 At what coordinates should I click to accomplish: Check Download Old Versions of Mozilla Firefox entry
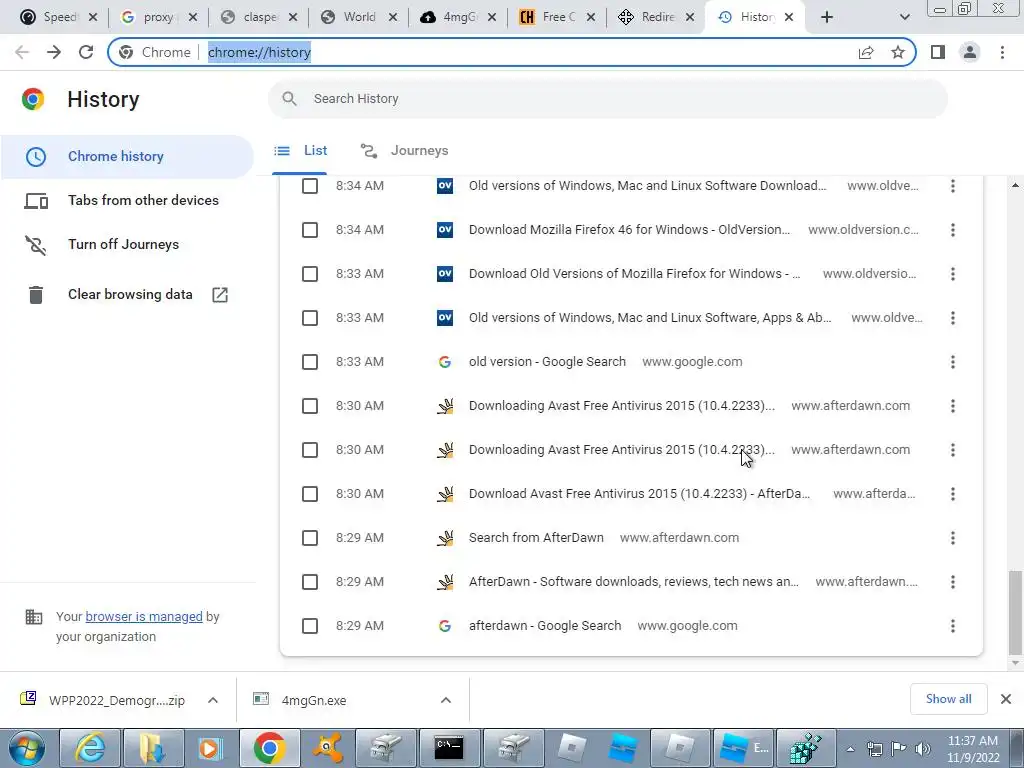pos(310,274)
